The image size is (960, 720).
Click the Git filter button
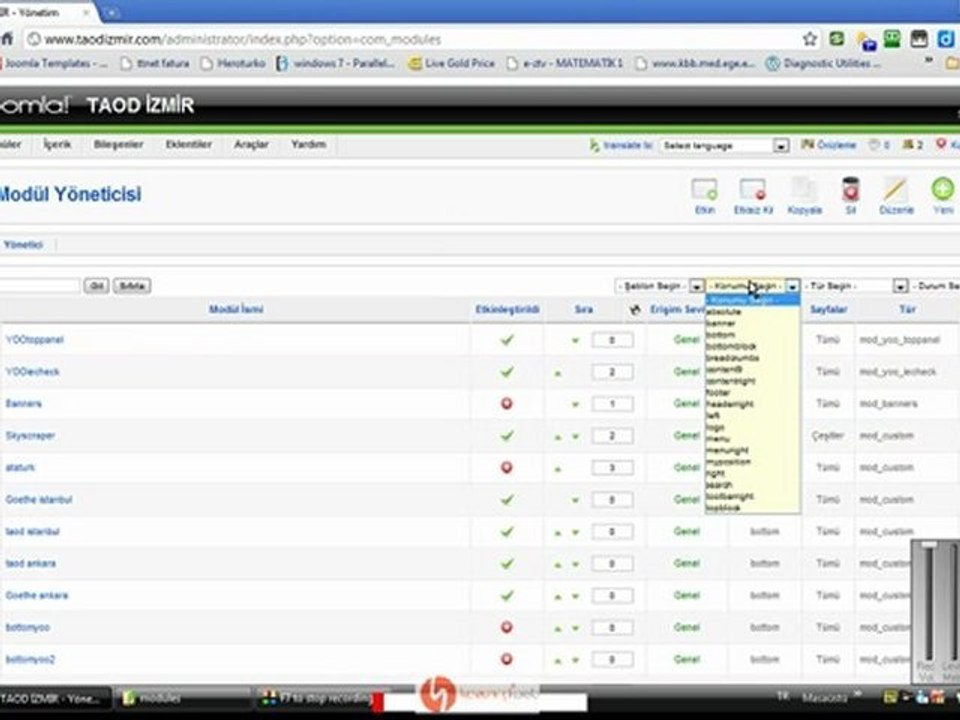[96, 286]
